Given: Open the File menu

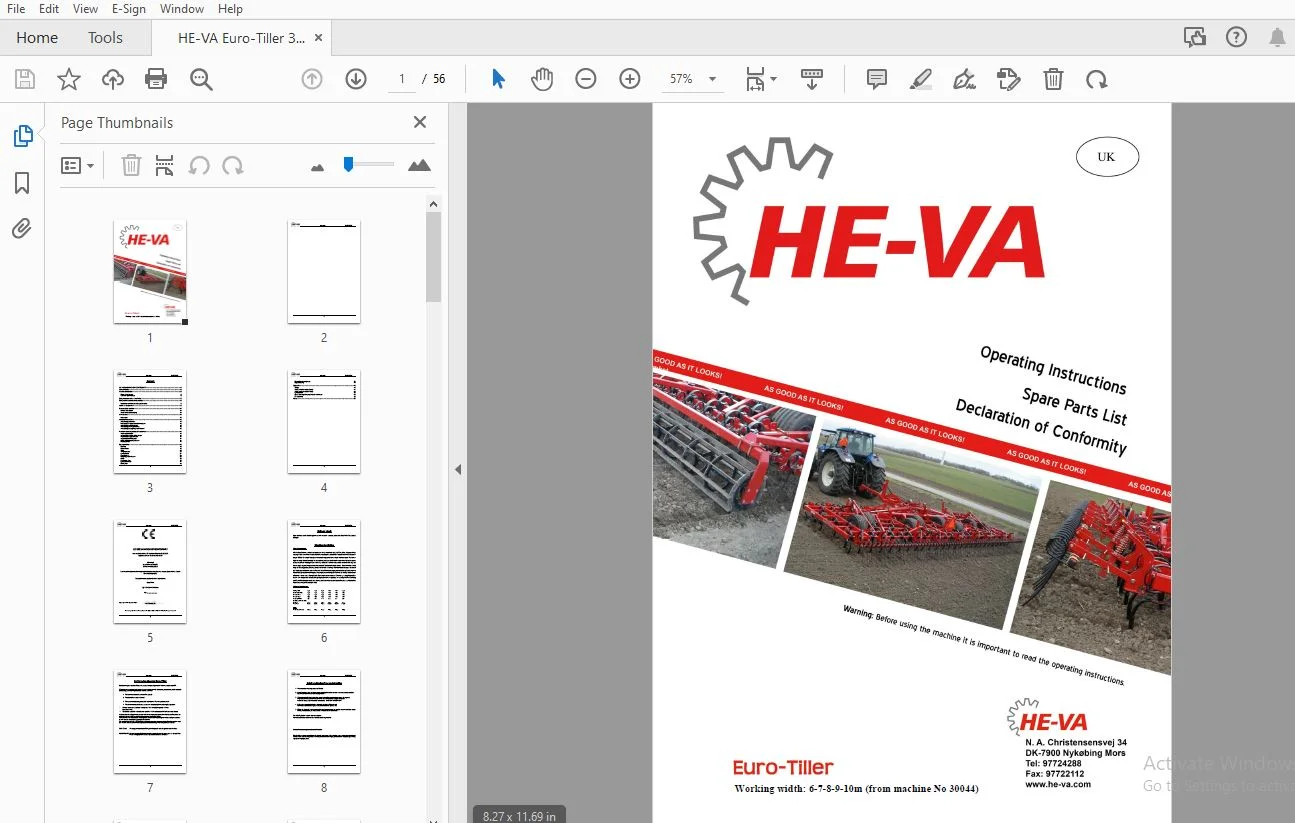Looking at the screenshot, I should (x=16, y=9).
